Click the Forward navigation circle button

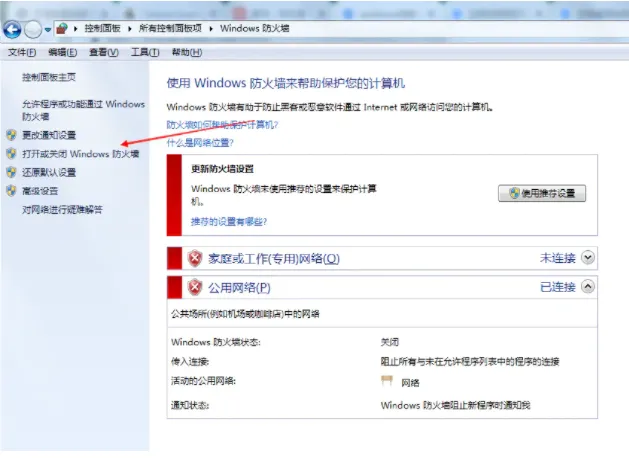pos(33,29)
